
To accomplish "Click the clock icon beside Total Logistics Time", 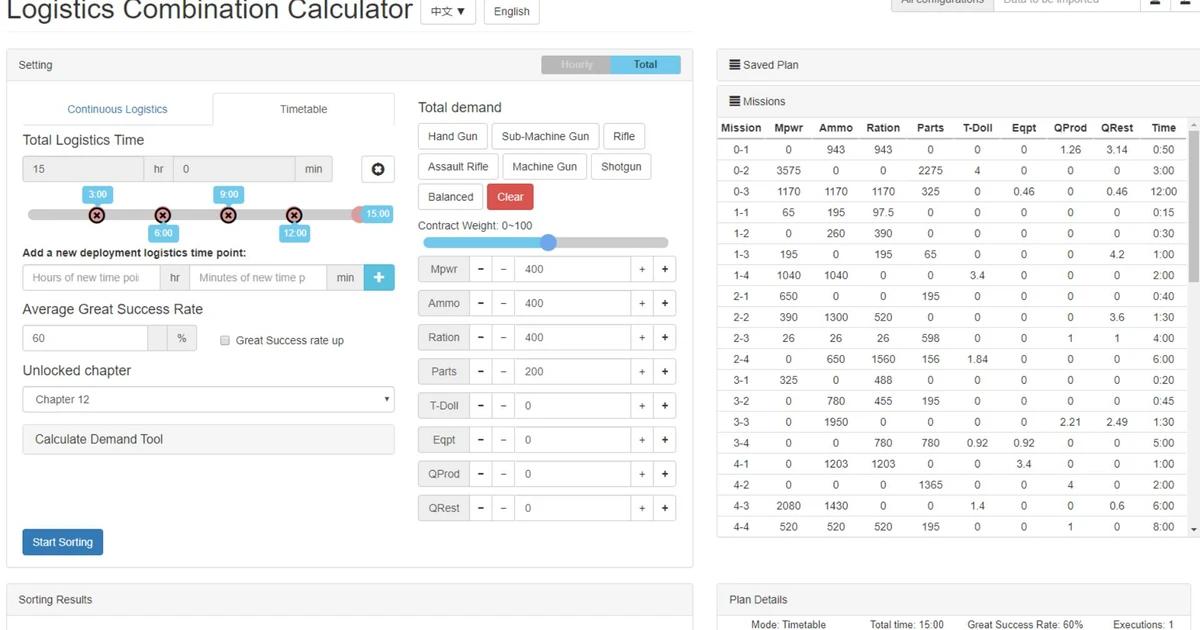I will pos(377,169).
